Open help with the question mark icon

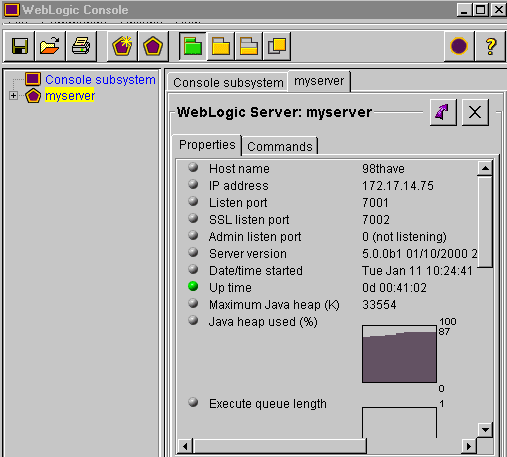[x=490, y=46]
